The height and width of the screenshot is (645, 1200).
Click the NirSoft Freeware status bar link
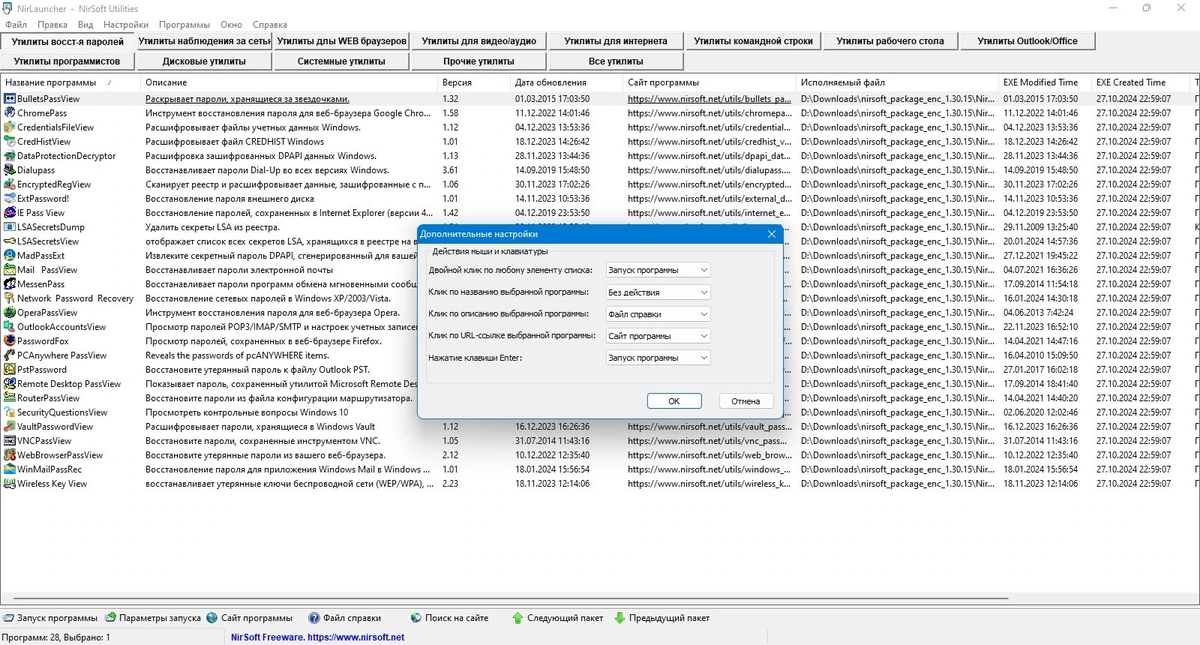[x=317, y=637]
